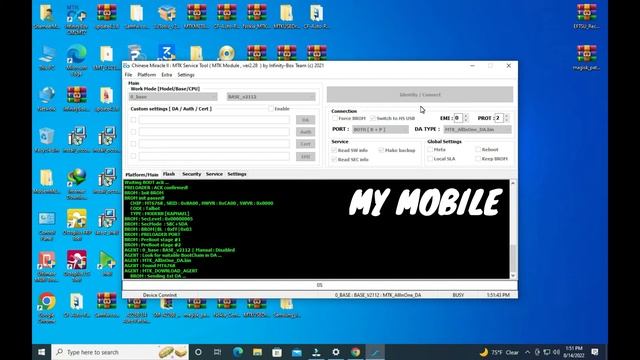The image size is (640, 360).
Task: Open the notification center icon
Action: [595, 352]
